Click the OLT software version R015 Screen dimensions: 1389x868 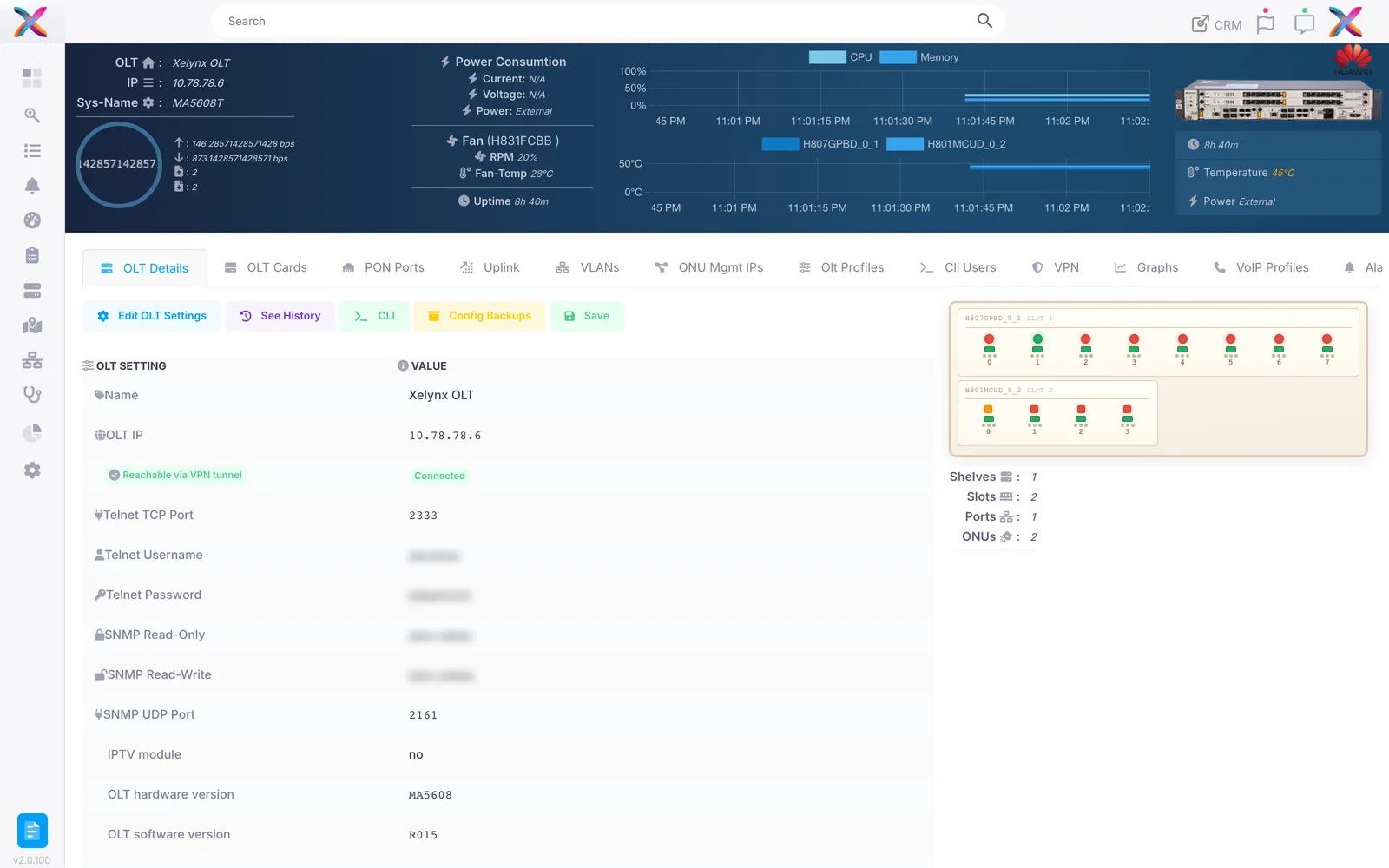424,835
